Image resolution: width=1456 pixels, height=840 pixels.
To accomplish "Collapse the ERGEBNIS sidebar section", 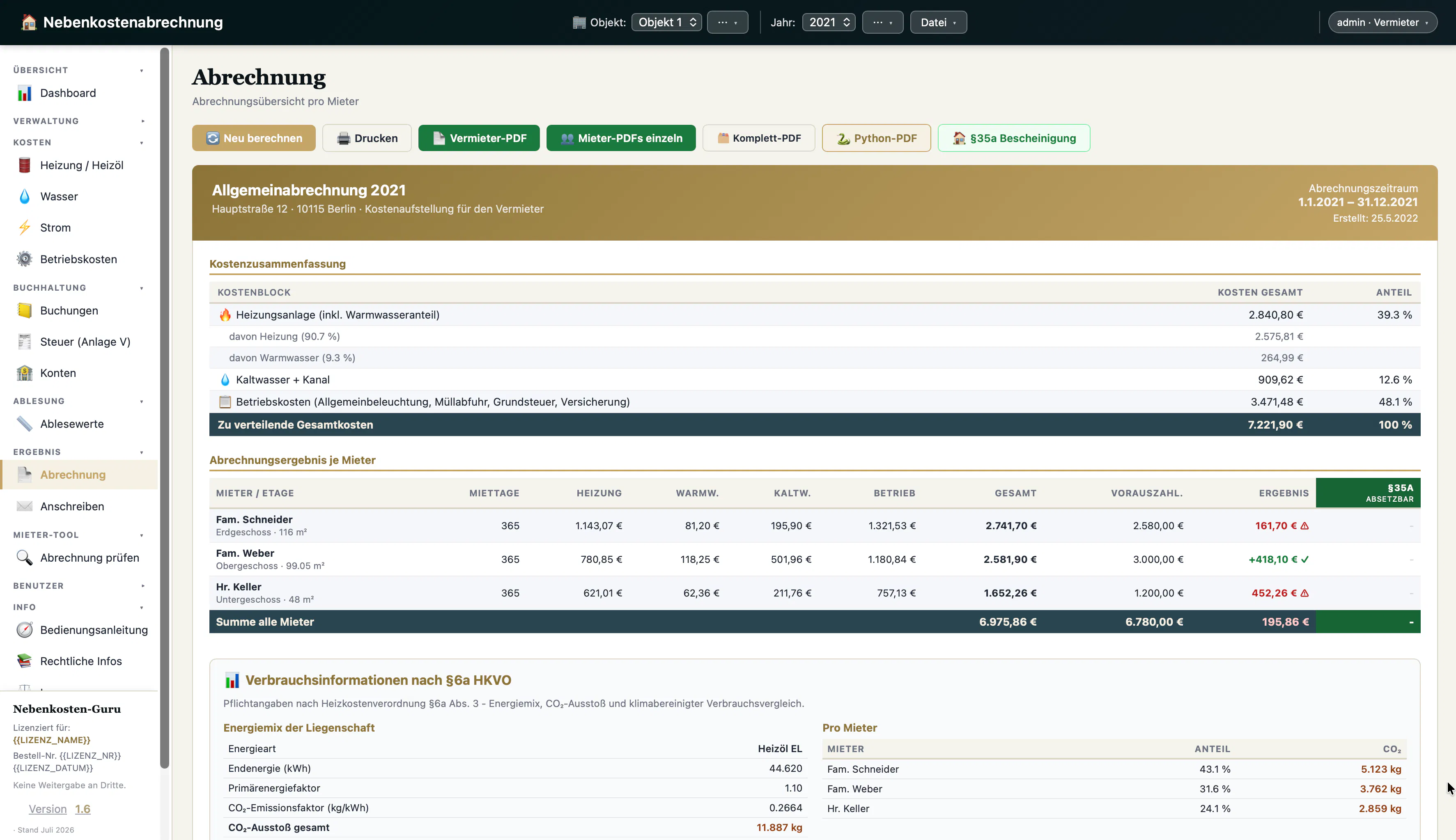I will 79,452.
